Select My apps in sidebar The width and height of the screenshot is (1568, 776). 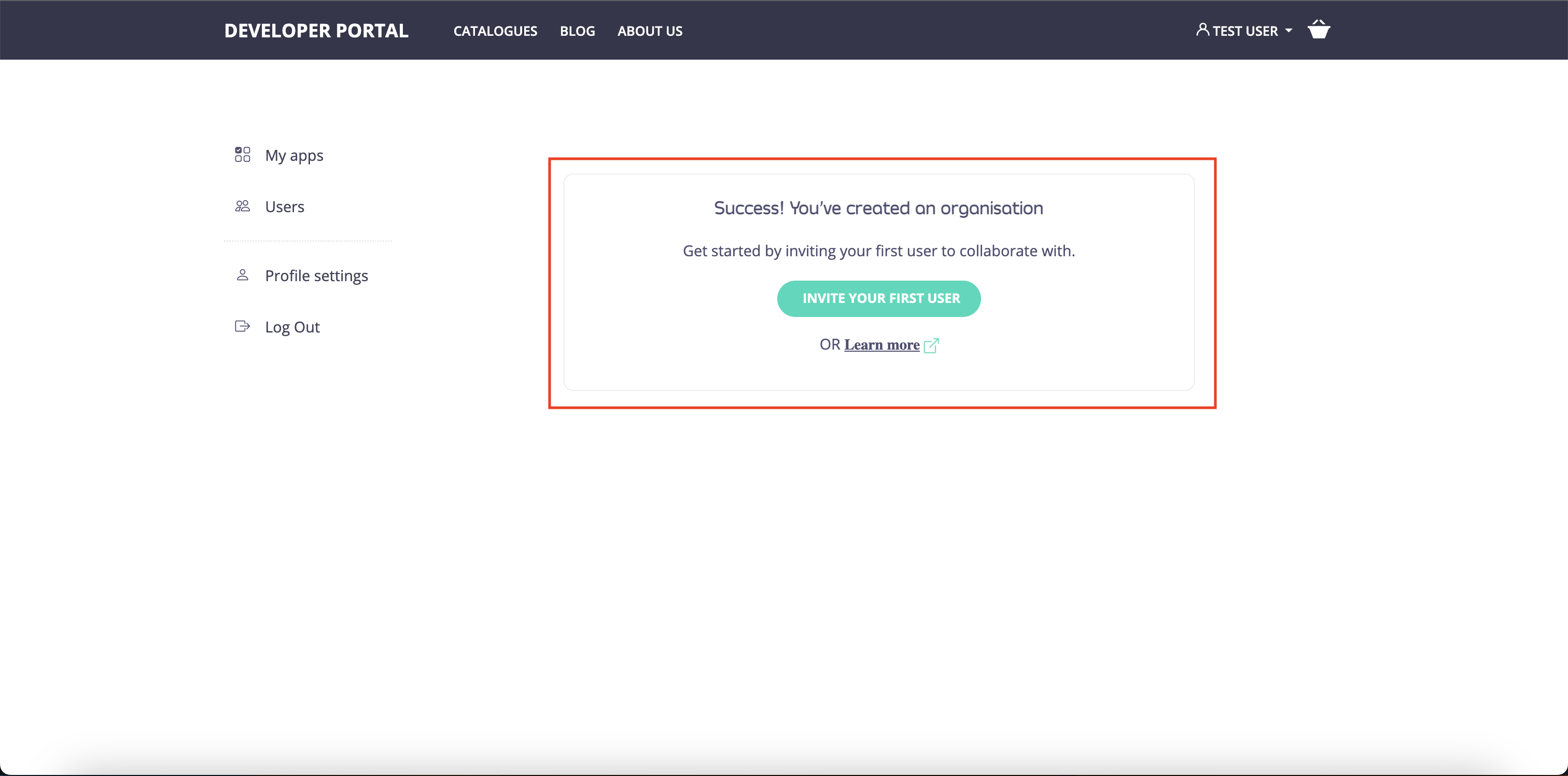coord(294,155)
